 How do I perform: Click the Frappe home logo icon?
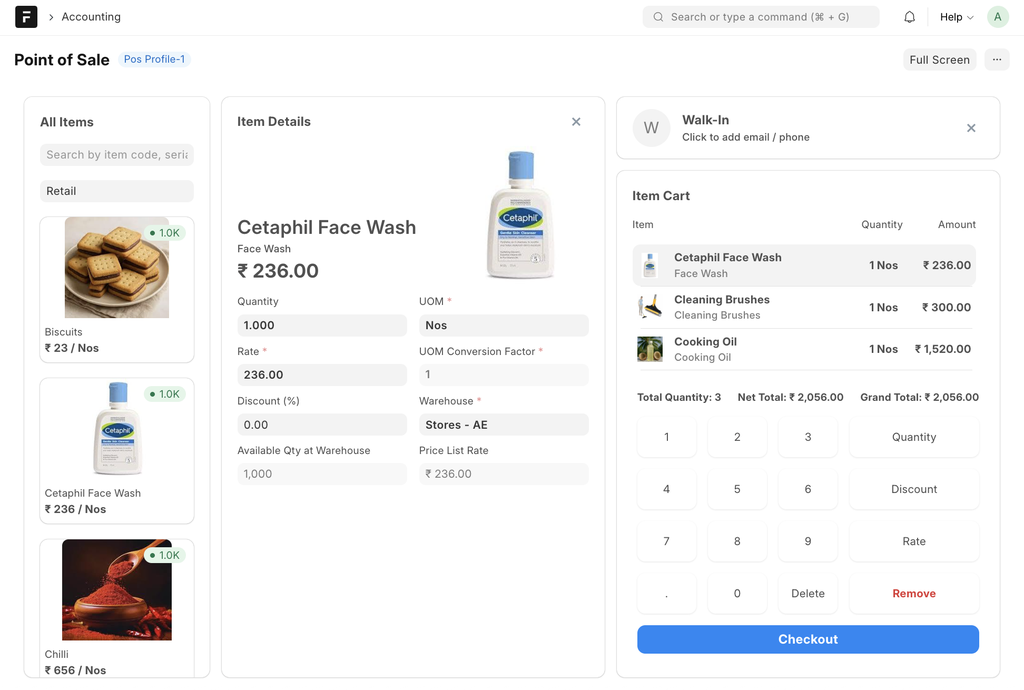click(x=26, y=17)
